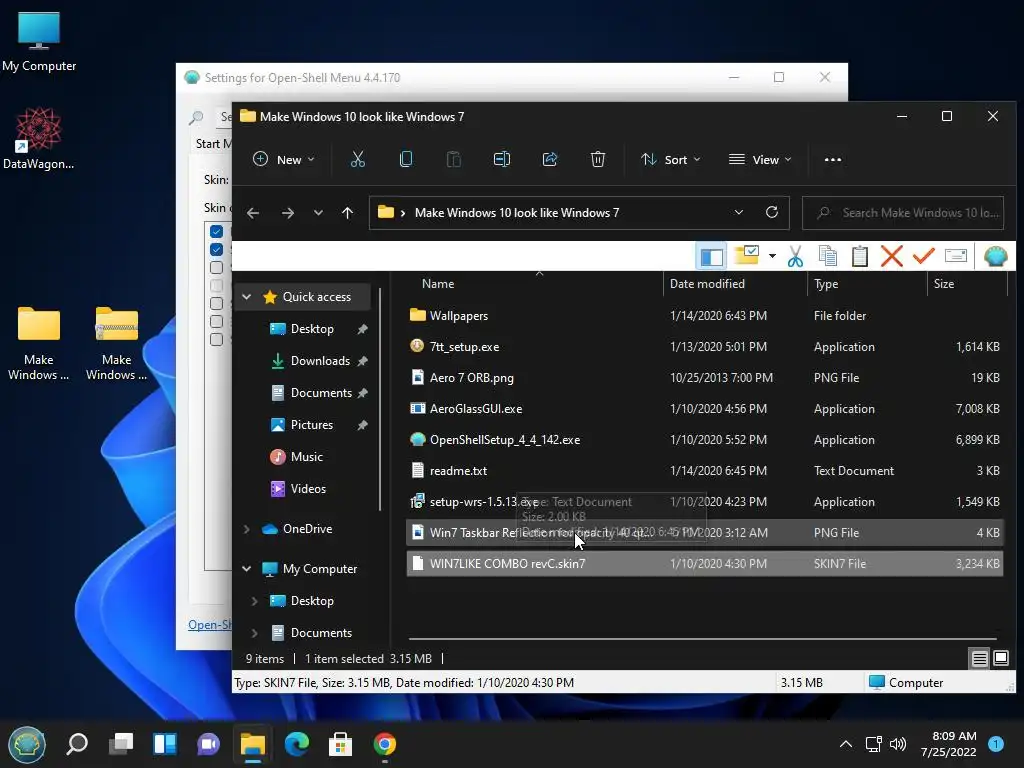Open Classic Explorer settings shell icon
1024x768 pixels.
995,257
